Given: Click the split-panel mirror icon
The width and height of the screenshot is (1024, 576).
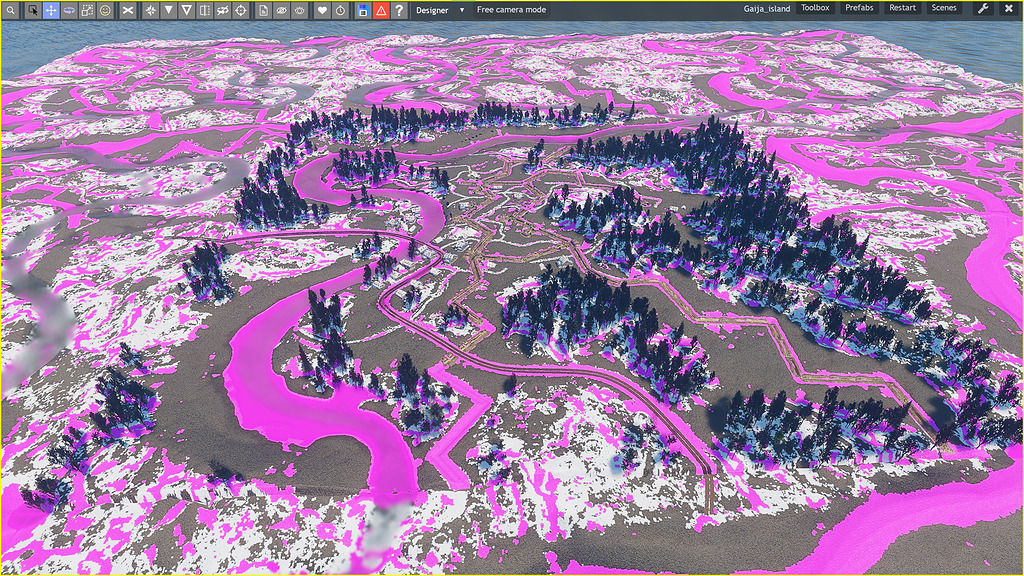Looking at the screenshot, I should click(204, 10).
